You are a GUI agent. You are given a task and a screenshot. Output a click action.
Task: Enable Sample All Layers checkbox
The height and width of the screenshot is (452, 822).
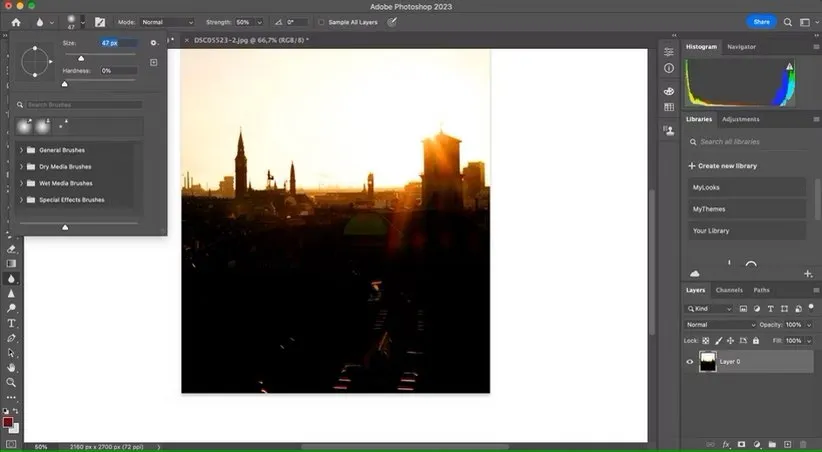(x=321, y=21)
